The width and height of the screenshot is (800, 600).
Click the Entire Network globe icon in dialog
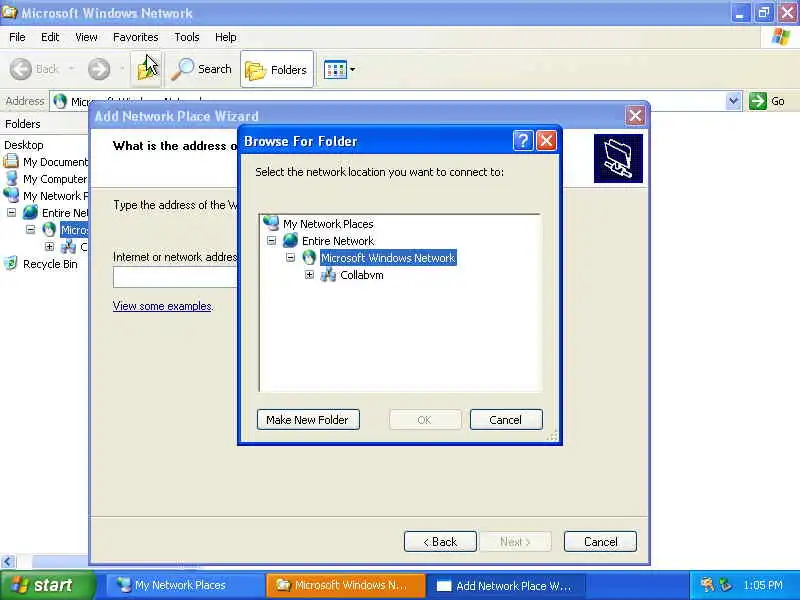290,240
